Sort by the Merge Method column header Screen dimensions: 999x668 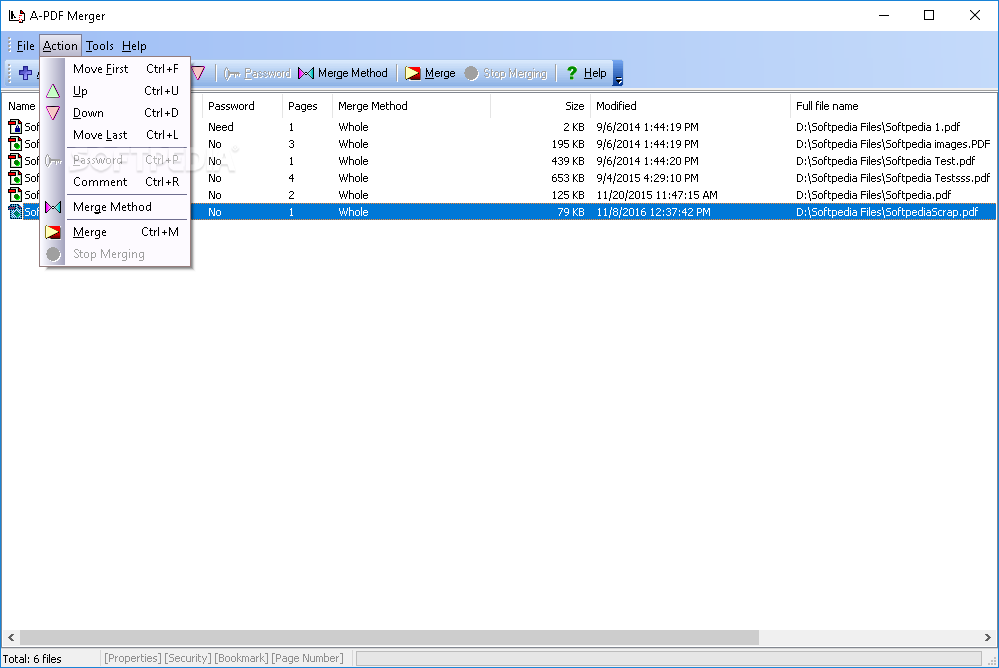[412, 106]
